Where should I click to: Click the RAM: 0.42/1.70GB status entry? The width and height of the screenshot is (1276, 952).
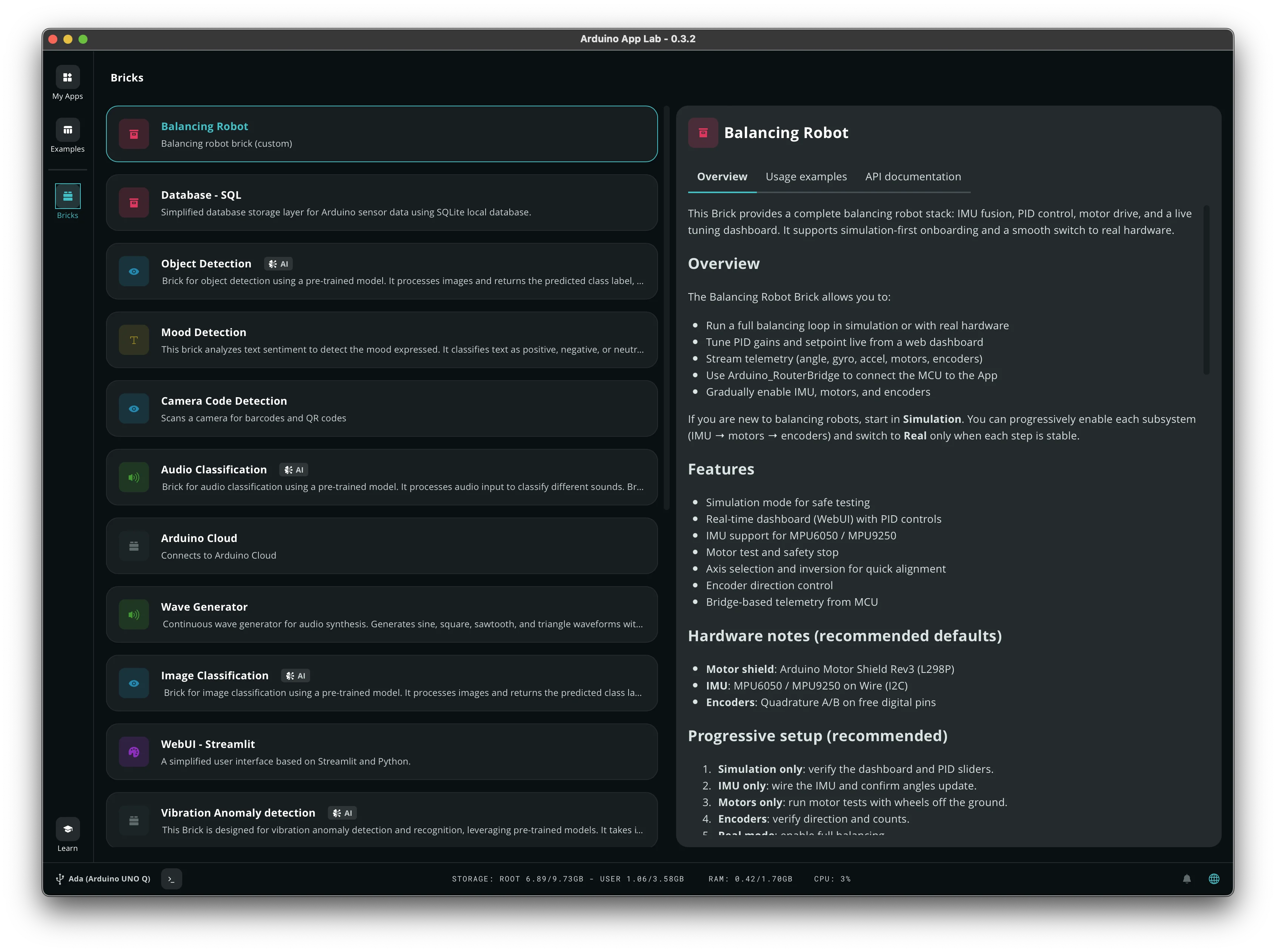coord(750,879)
